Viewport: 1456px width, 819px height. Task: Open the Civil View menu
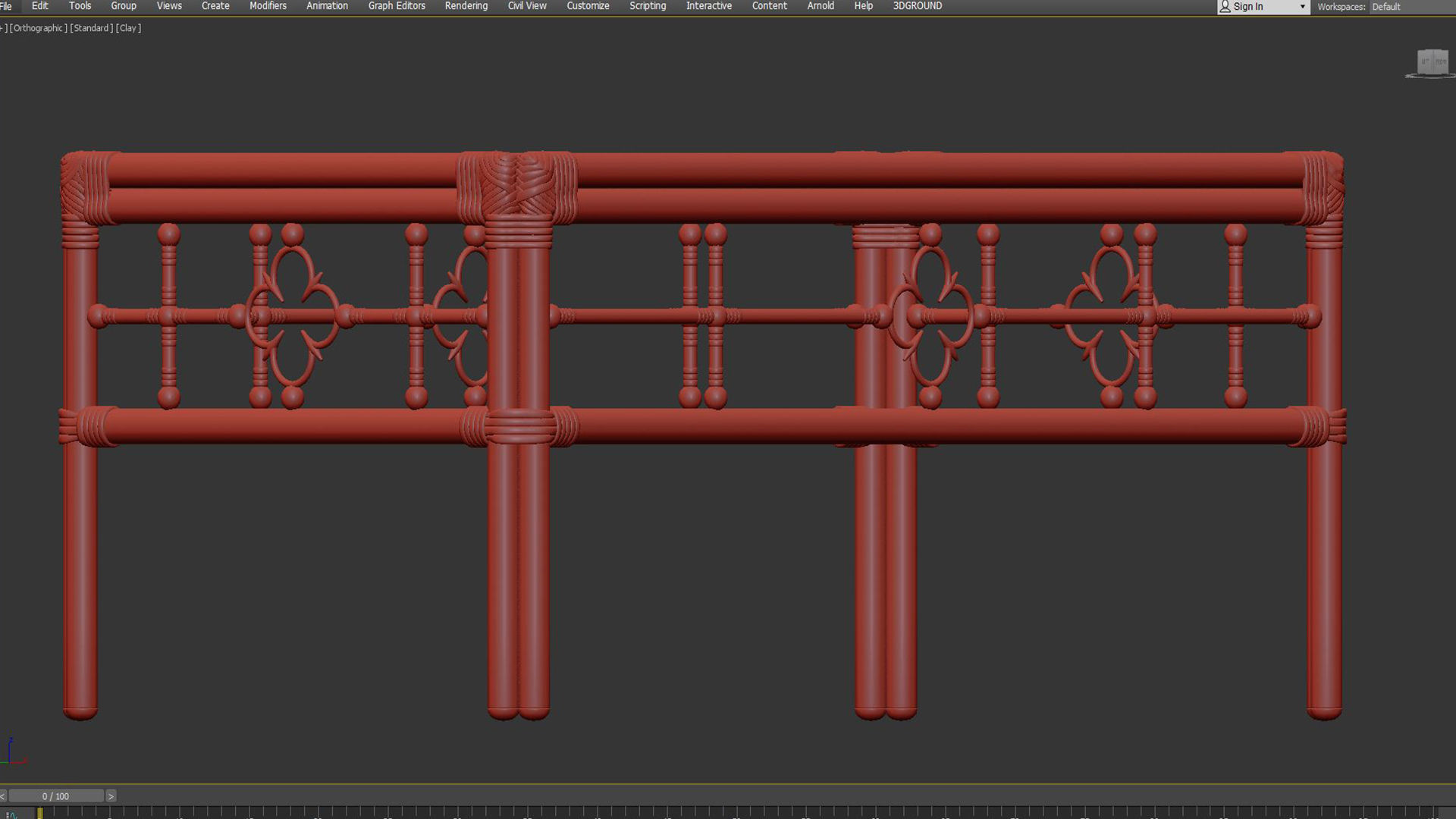coord(527,6)
